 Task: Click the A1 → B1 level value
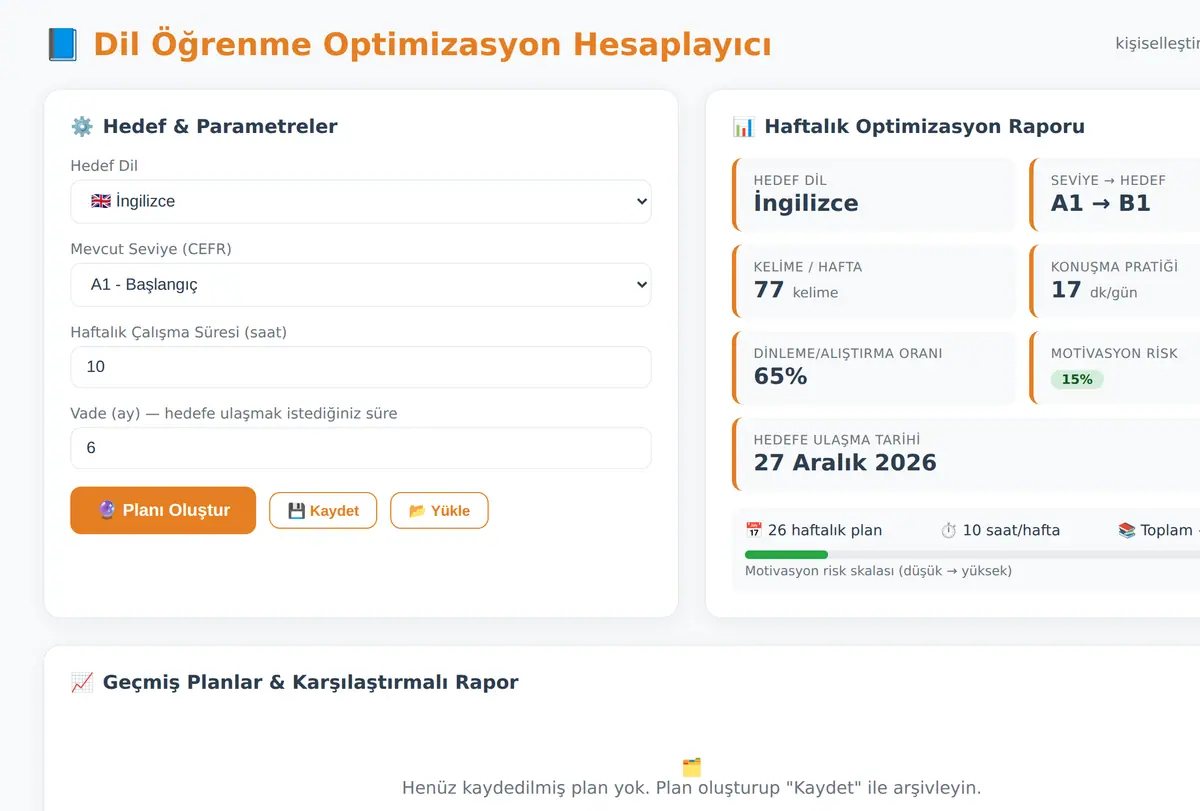[x=1100, y=203]
